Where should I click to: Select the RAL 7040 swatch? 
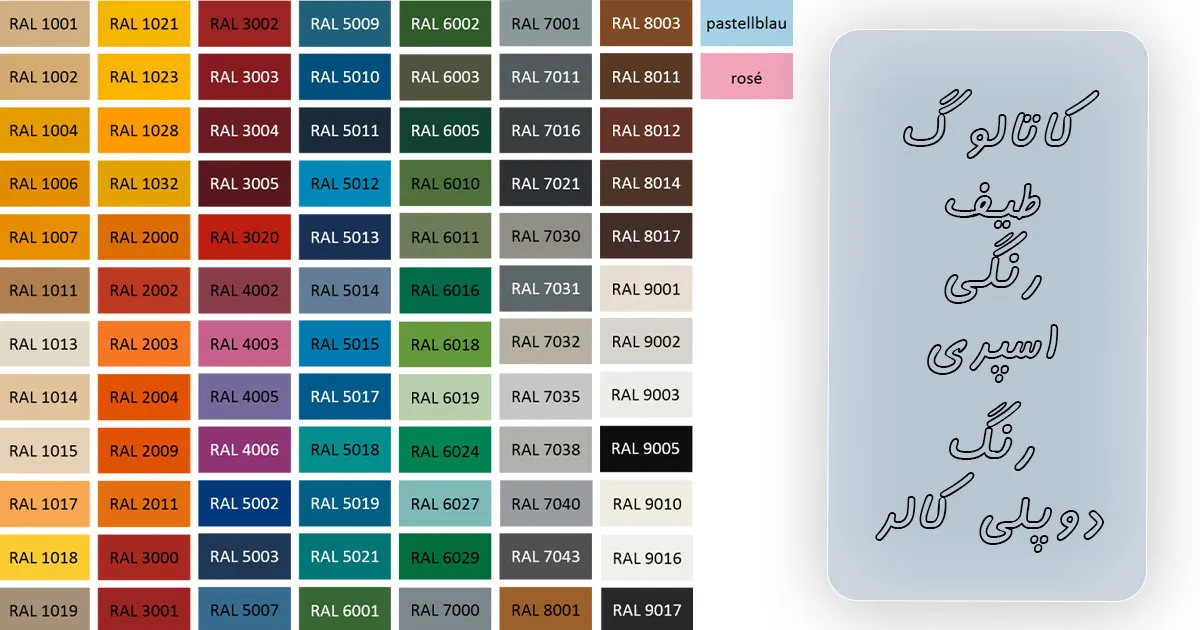pyautogui.click(x=546, y=504)
